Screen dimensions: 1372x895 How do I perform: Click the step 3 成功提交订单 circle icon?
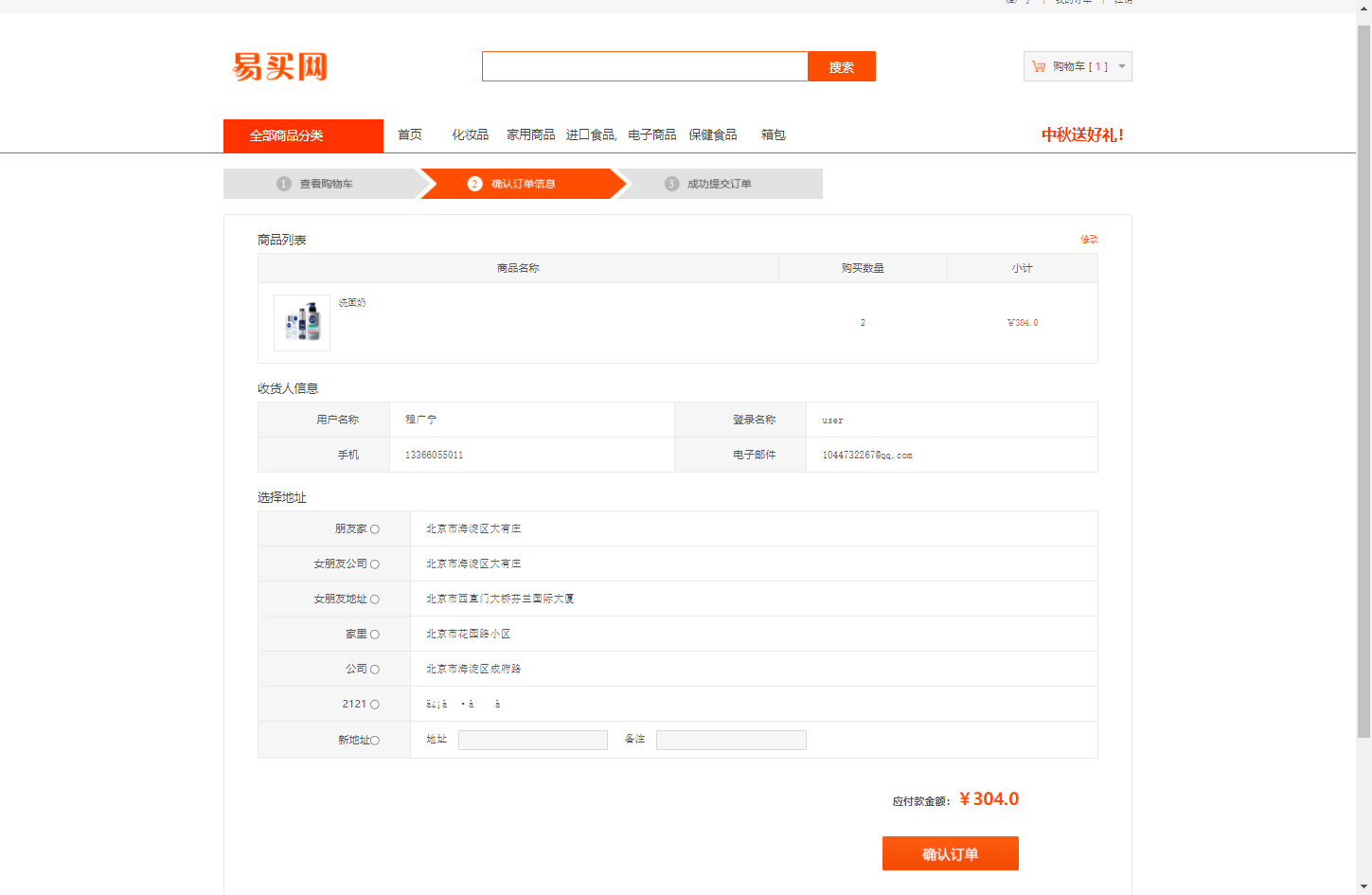click(674, 184)
